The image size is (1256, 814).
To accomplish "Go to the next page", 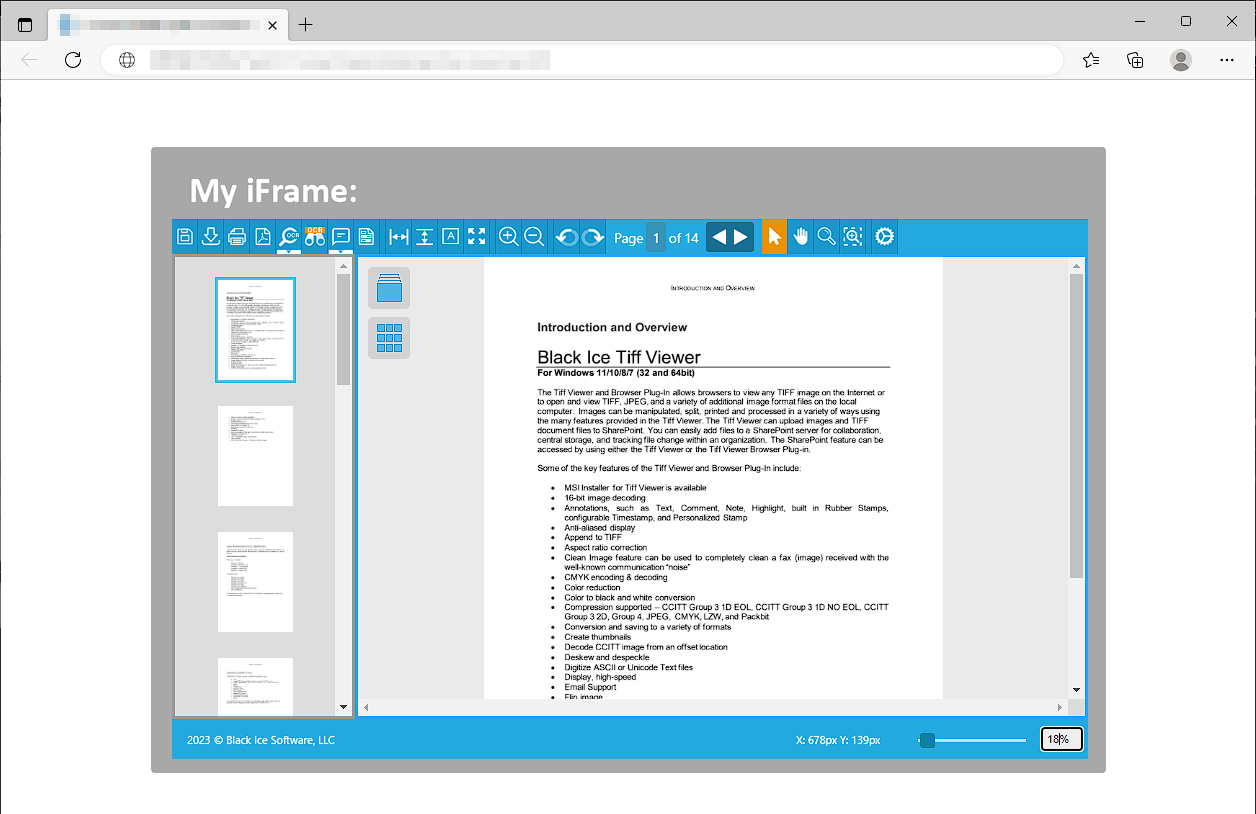I will pos(741,237).
